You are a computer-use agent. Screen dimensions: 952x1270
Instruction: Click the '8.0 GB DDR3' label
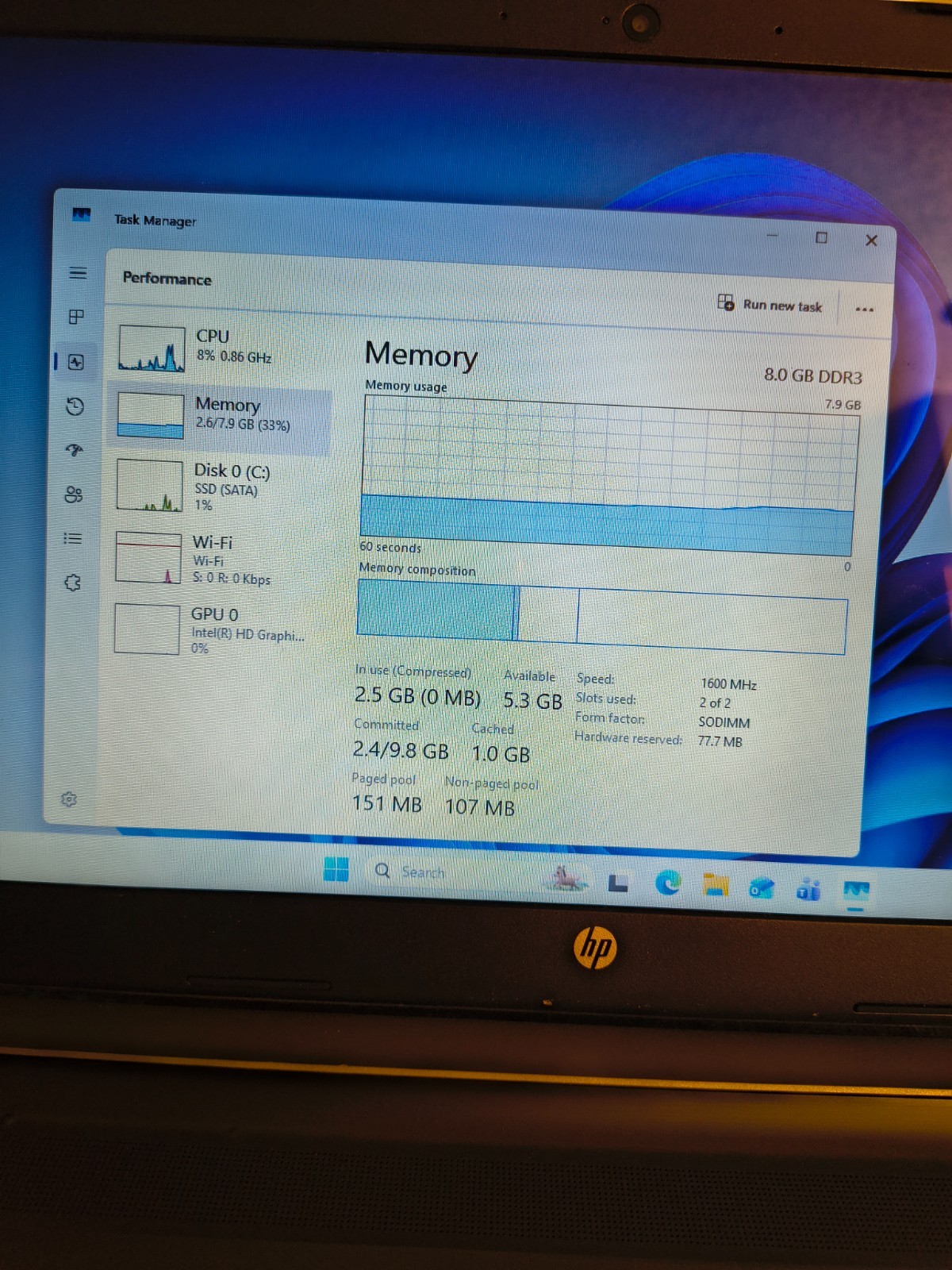[x=813, y=375]
